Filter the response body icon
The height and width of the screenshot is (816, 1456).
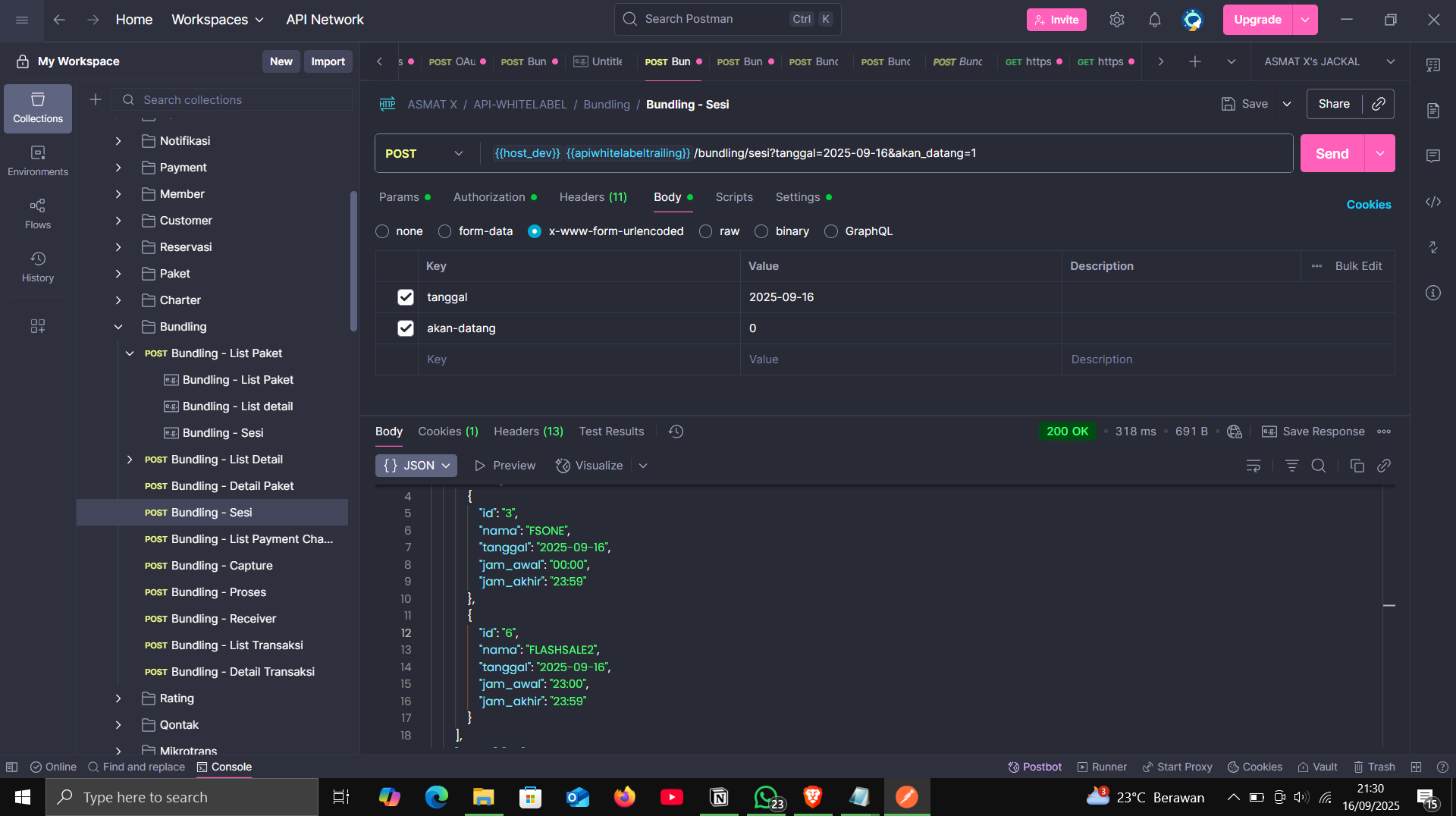(x=1292, y=466)
